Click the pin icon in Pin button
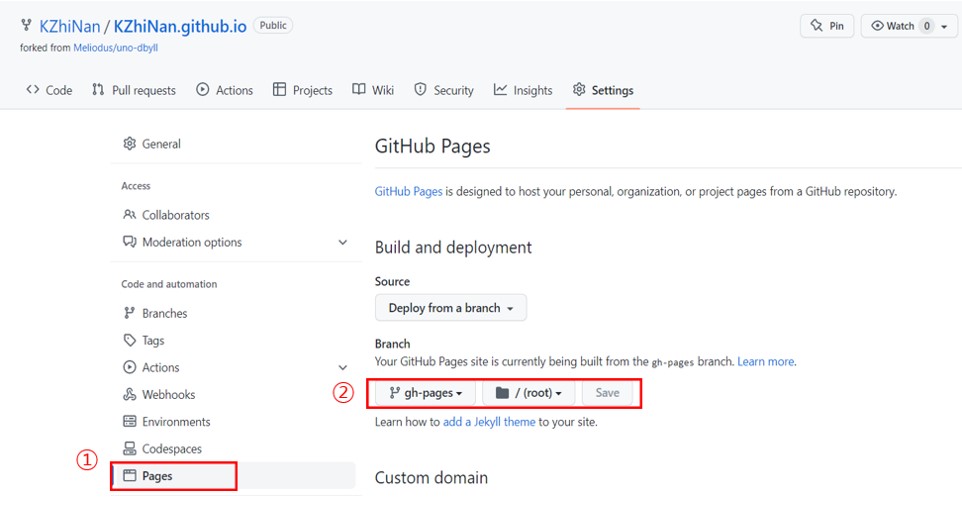This screenshot has width=962, height=505. pos(817,26)
